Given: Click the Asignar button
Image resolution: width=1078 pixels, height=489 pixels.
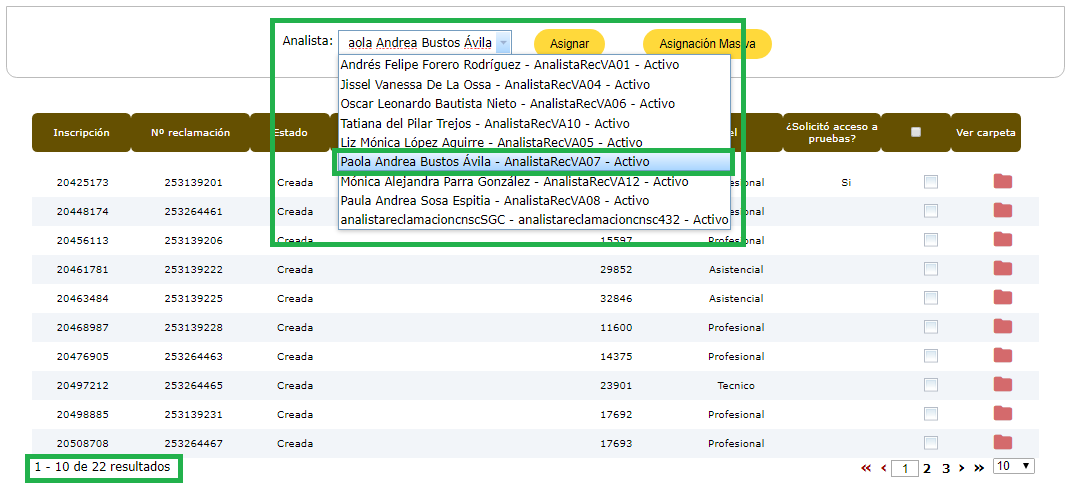Looking at the screenshot, I should (569, 44).
